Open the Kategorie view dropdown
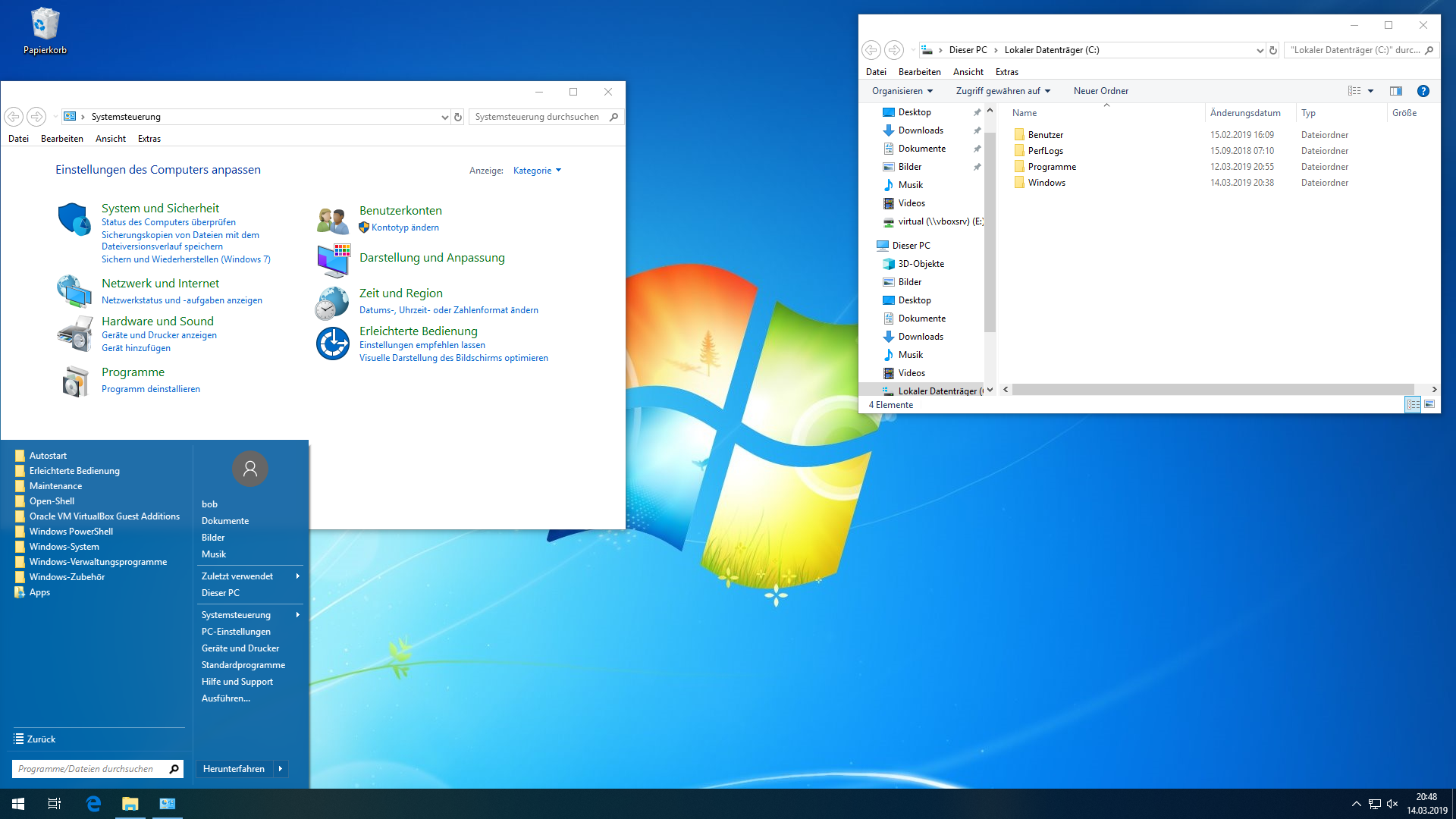The image size is (1456, 819). pyautogui.click(x=537, y=171)
